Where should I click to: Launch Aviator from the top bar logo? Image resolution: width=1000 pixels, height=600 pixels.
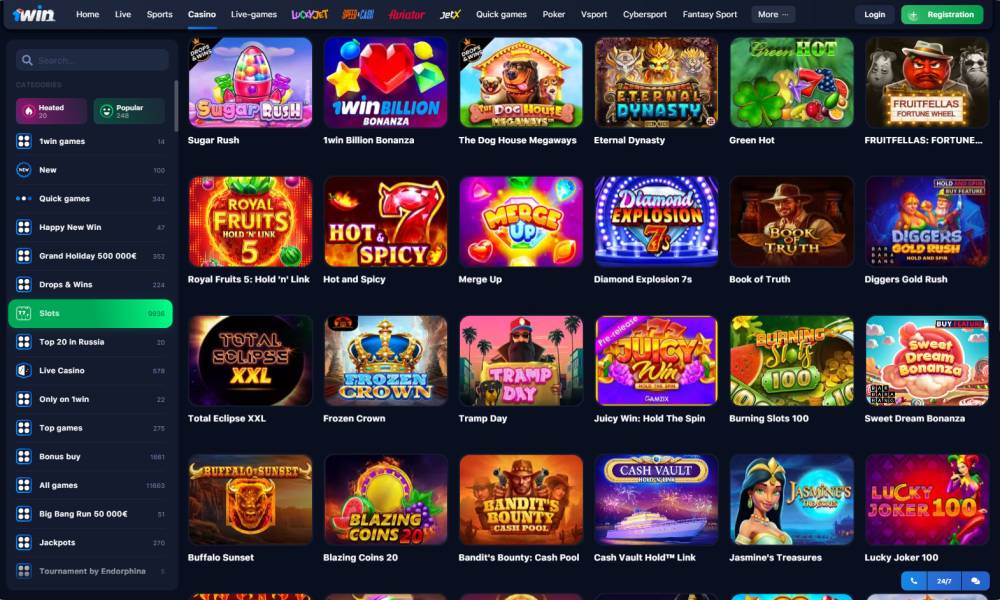pos(407,14)
